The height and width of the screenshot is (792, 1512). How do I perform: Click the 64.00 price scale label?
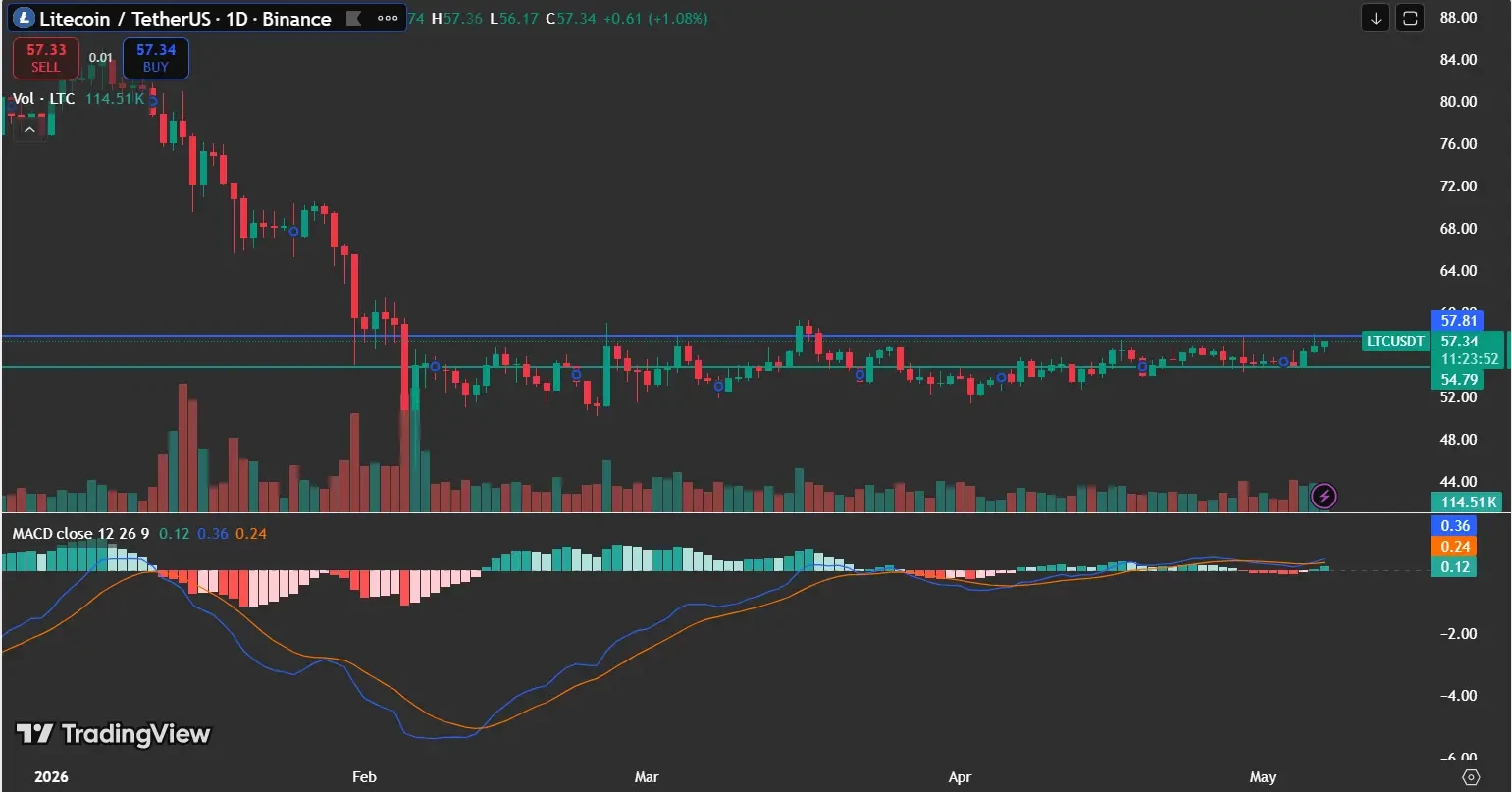tap(1458, 271)
